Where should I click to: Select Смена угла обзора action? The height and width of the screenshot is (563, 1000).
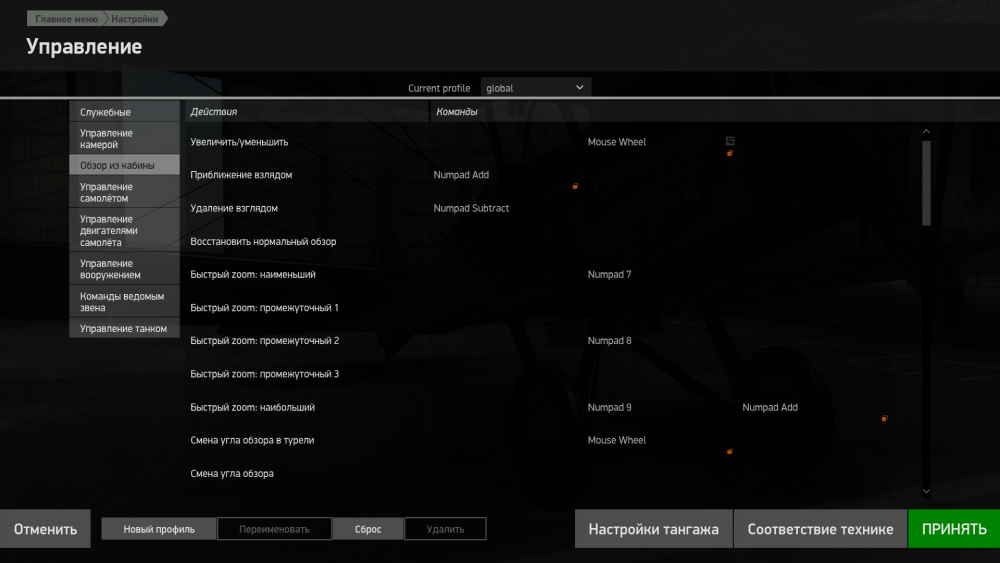pos(232,473)
